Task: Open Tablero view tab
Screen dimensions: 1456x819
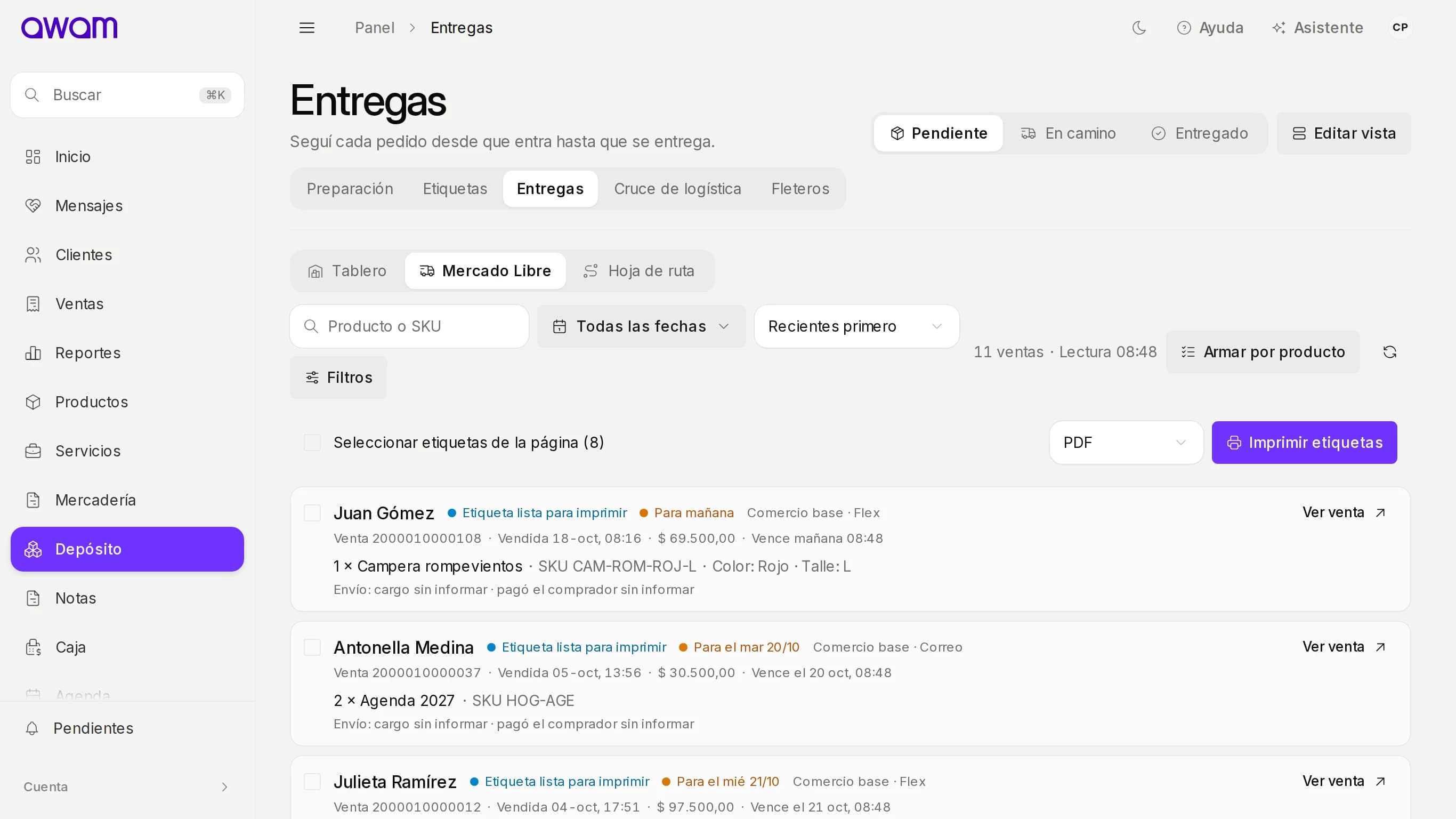Action: [x=347, y=271]
